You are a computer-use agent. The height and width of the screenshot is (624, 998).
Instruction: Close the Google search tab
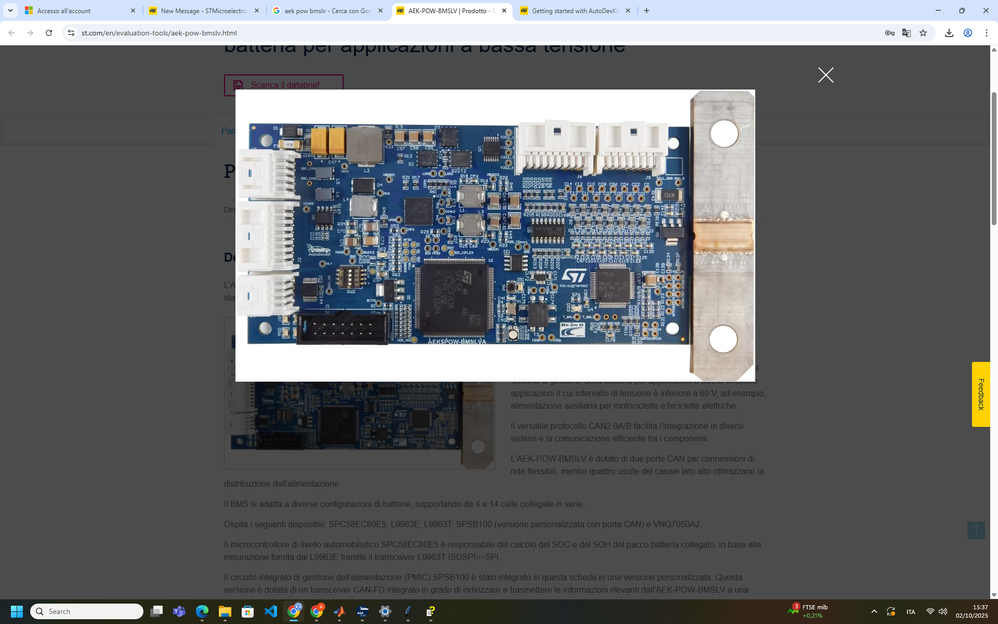(380, 11)
